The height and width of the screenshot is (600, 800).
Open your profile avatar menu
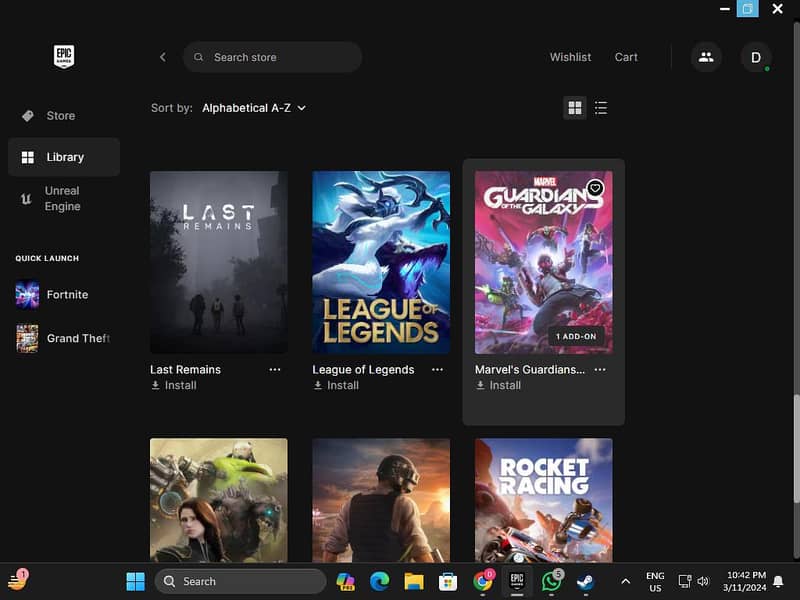756,57
